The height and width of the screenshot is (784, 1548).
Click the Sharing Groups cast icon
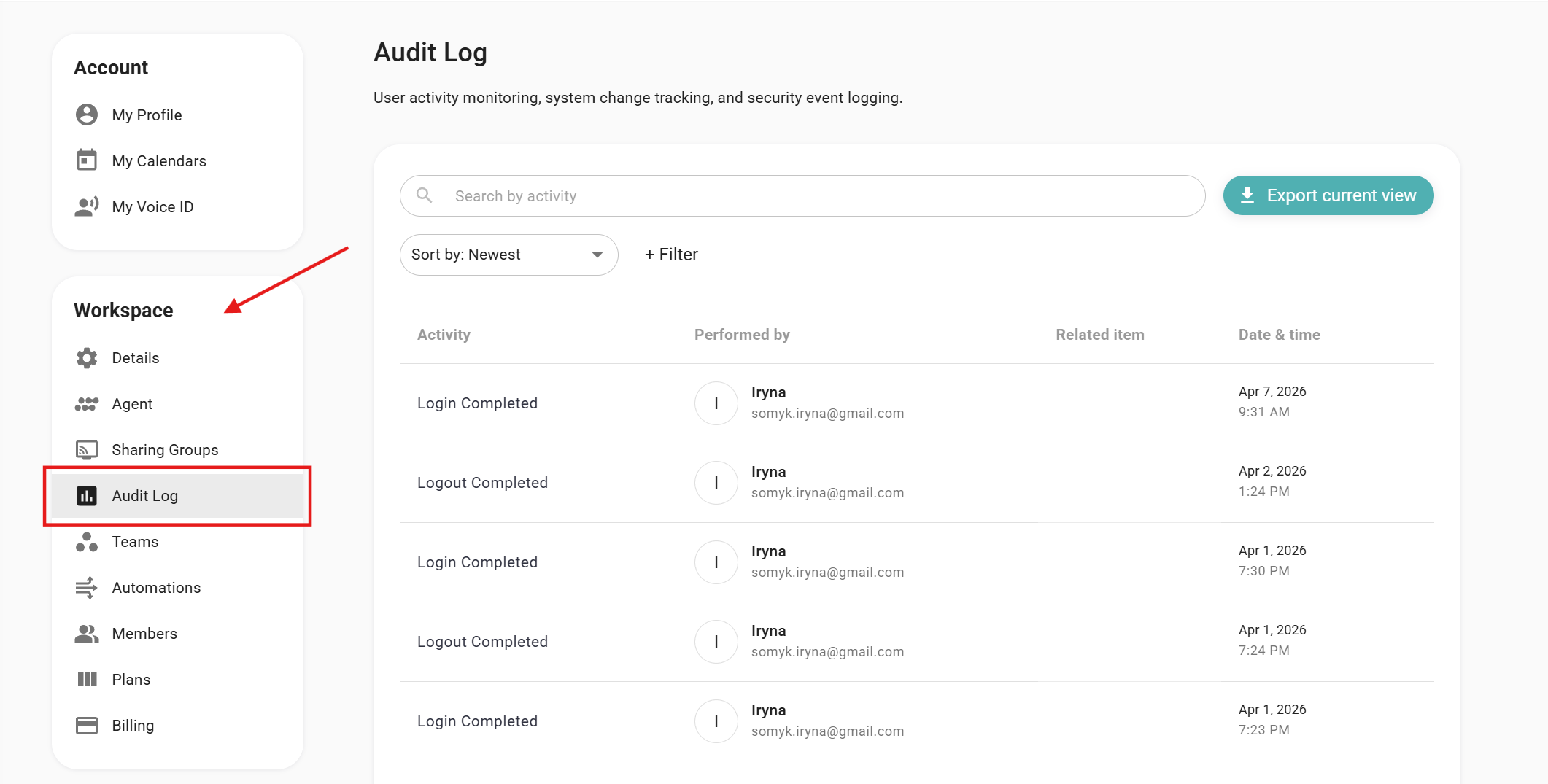(x=87, y=450)
